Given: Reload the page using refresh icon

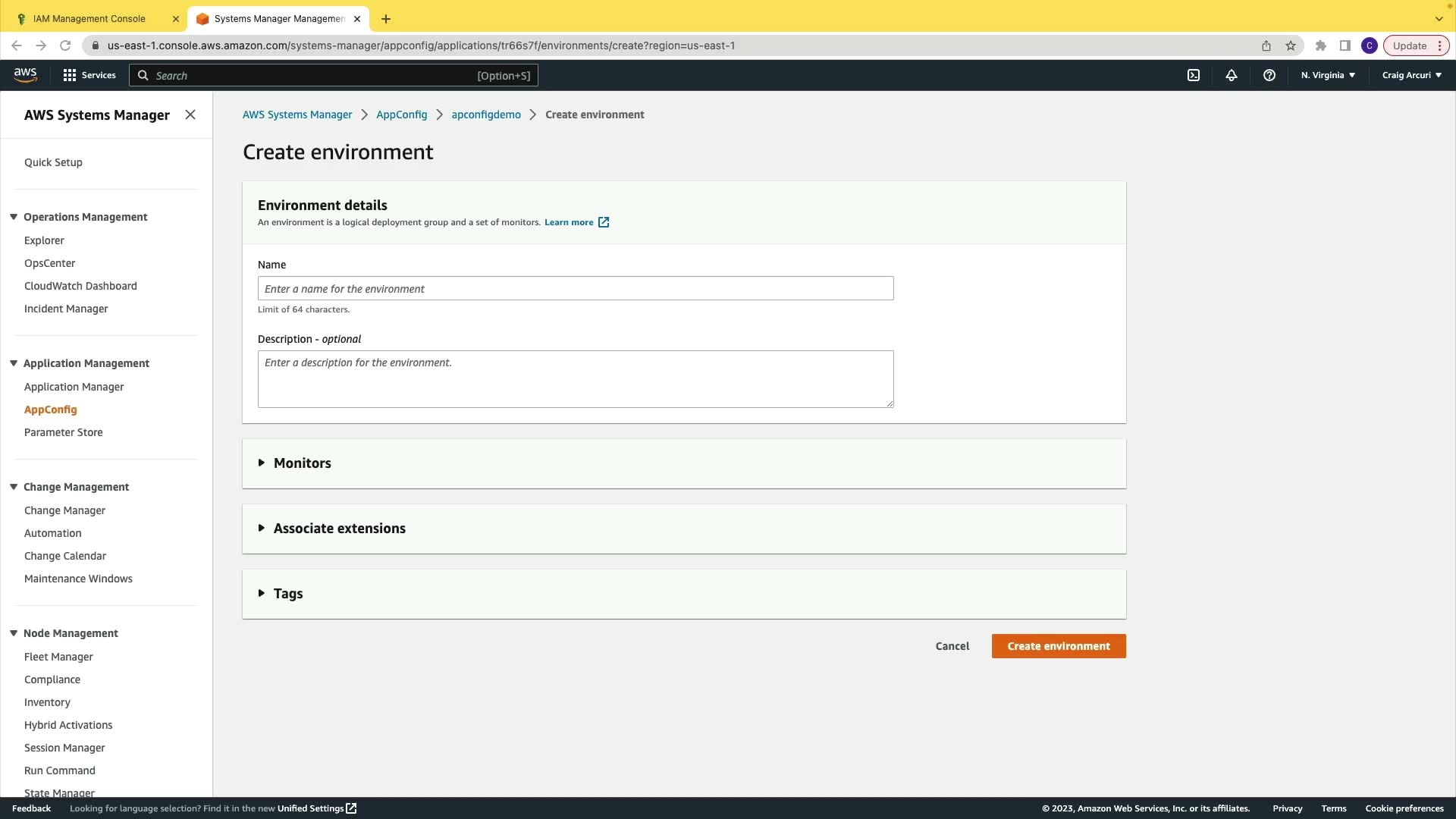Looking at the screenshot, I should [x=65, y=45].
